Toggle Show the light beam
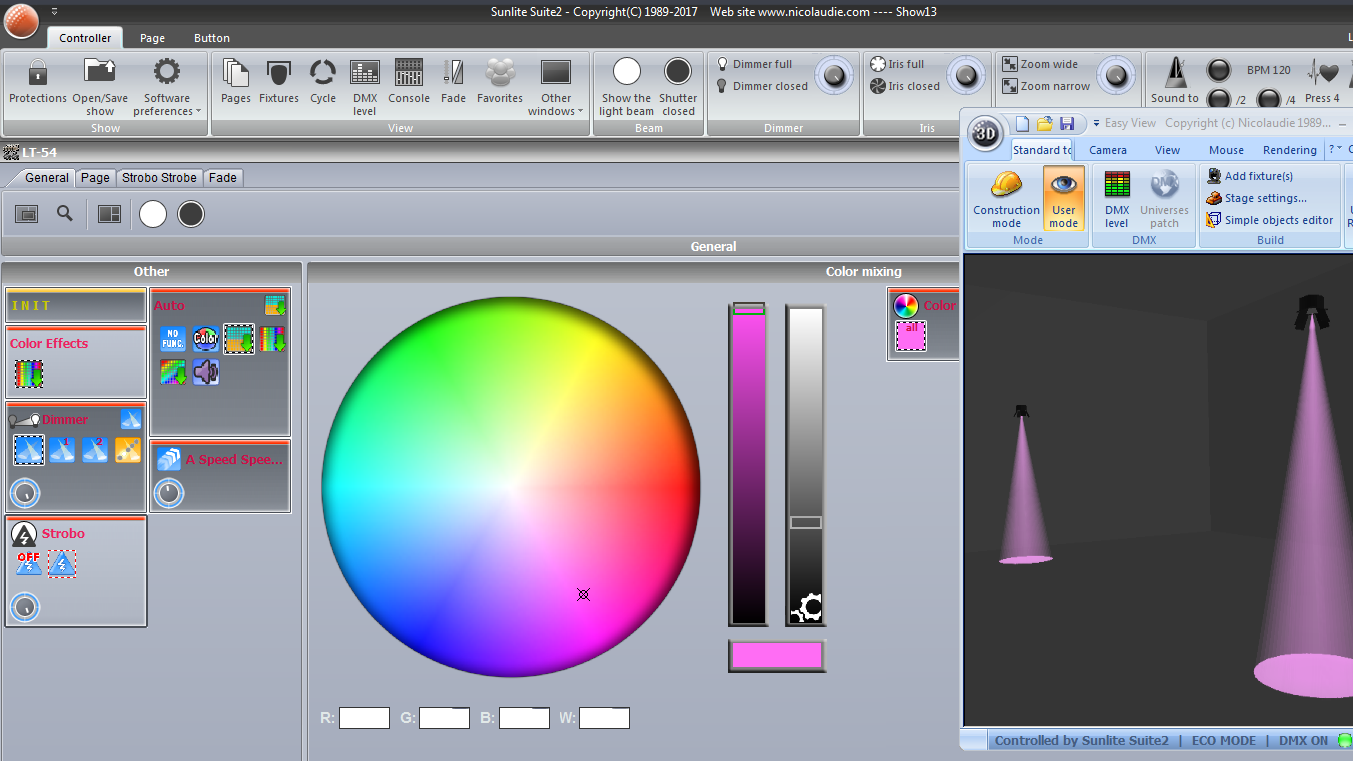This screenshot has width=1353, height=761. [627, 87]
